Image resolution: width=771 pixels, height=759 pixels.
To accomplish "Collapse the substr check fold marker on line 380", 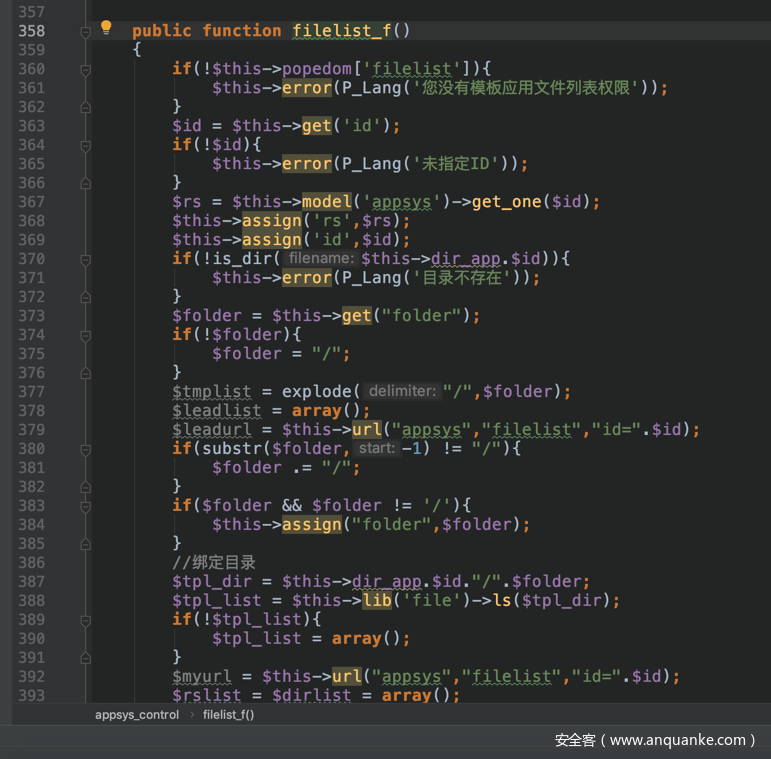I will [86, 450].
